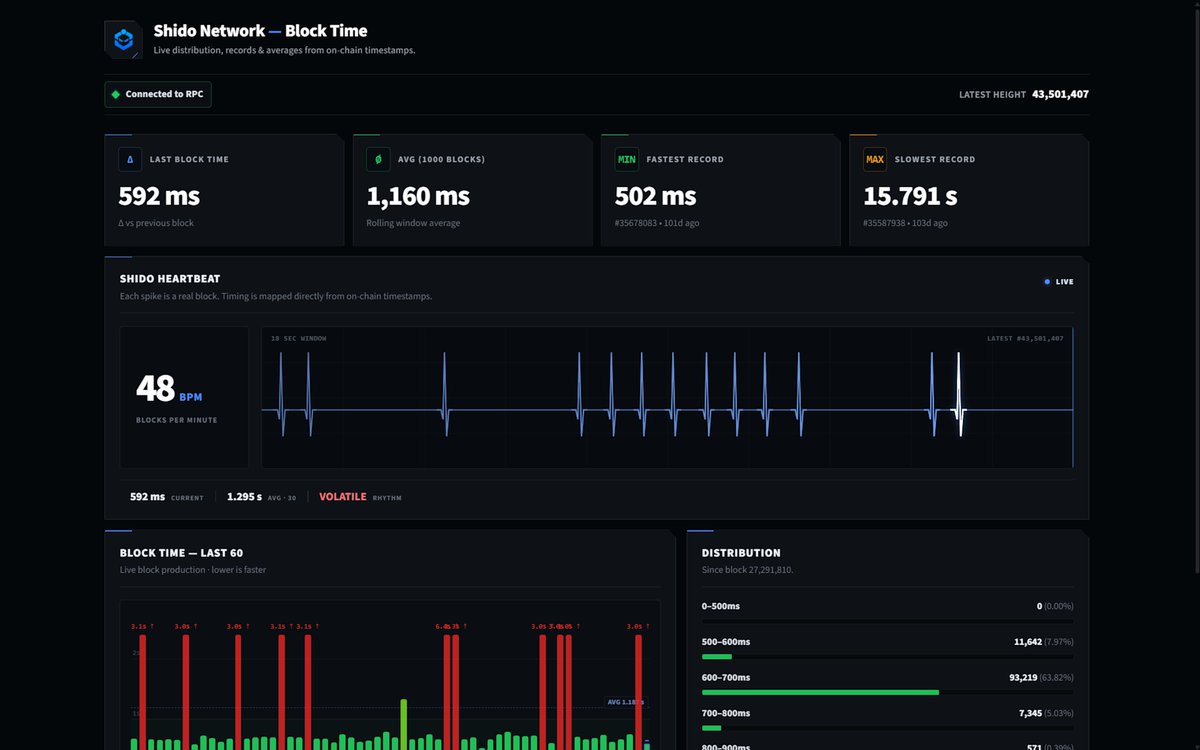The width and height of the screenshot is (1200, 750).
Task: Click the 11,642 count in 500–600ms row
Action: click(x=1027, y=642)
